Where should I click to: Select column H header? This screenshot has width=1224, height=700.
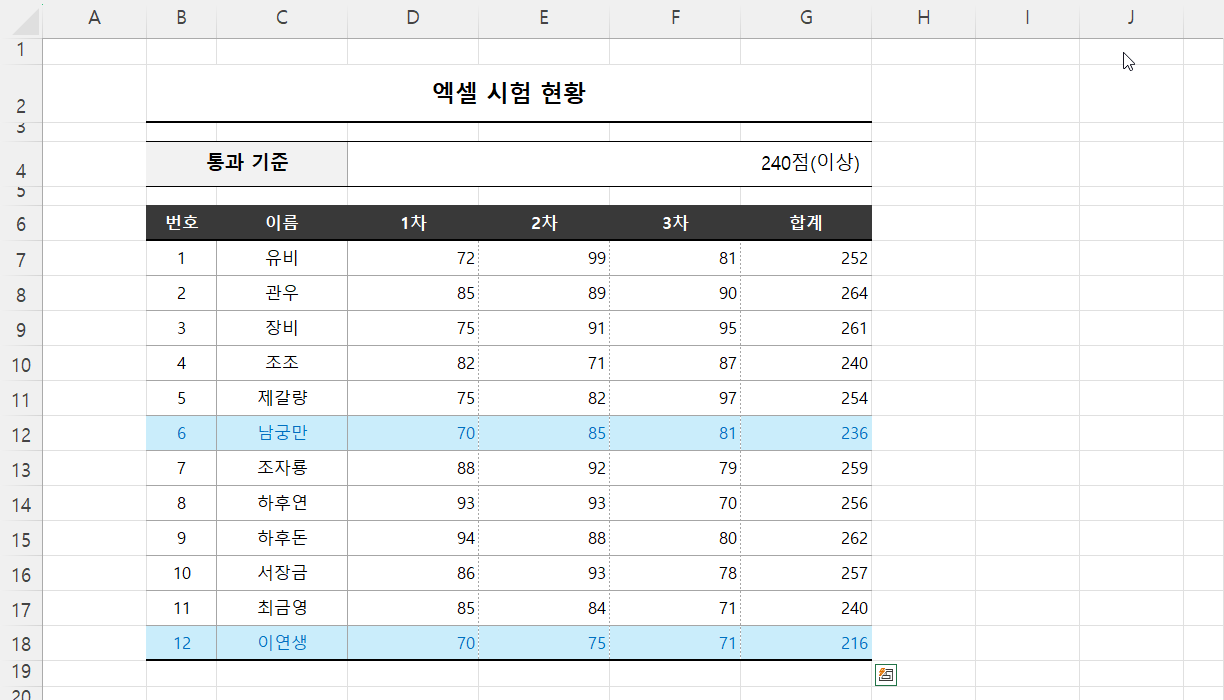coord(924,17)
